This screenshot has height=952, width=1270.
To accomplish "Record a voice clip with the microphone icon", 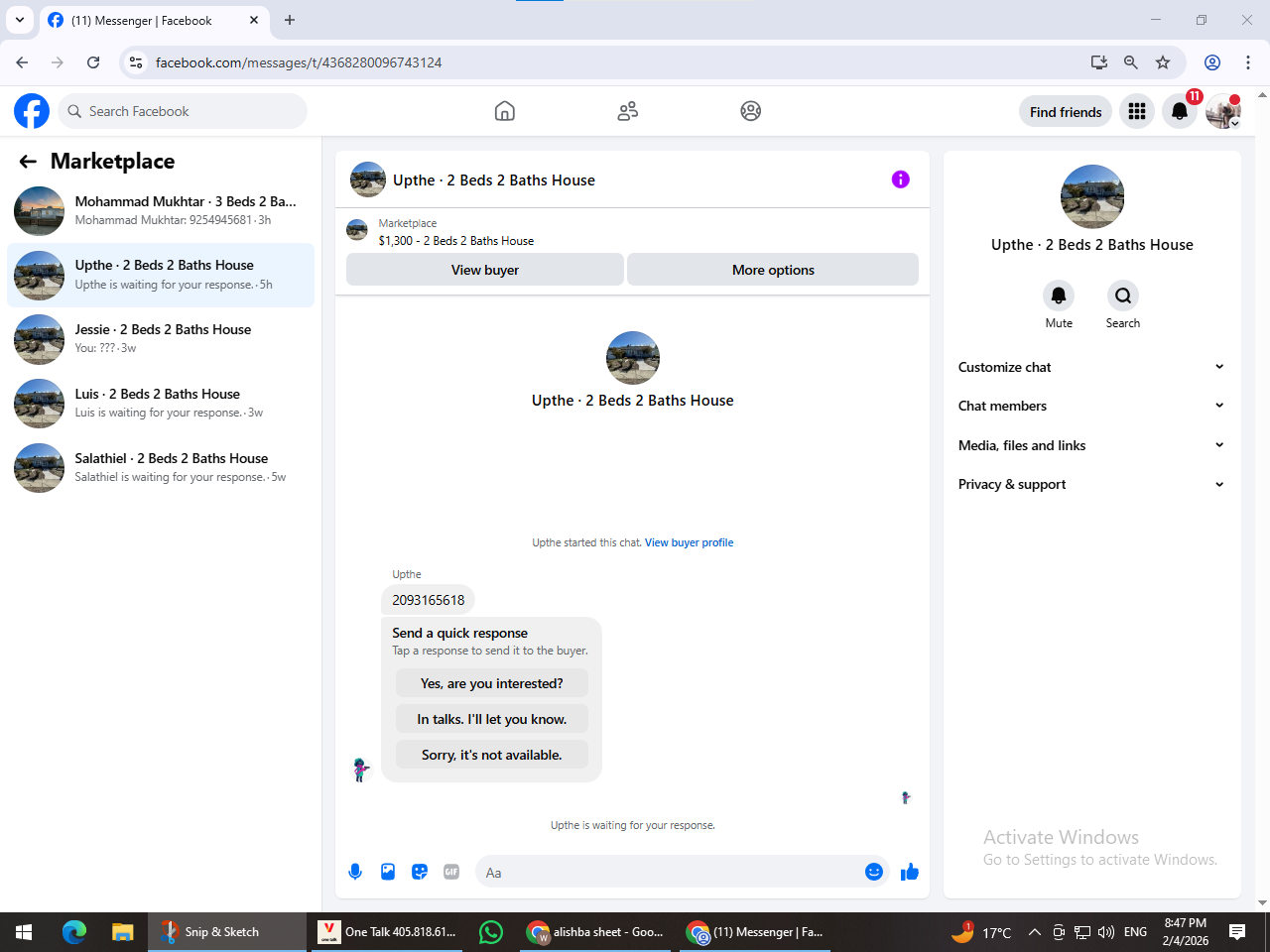I will (x=355, y=872).
